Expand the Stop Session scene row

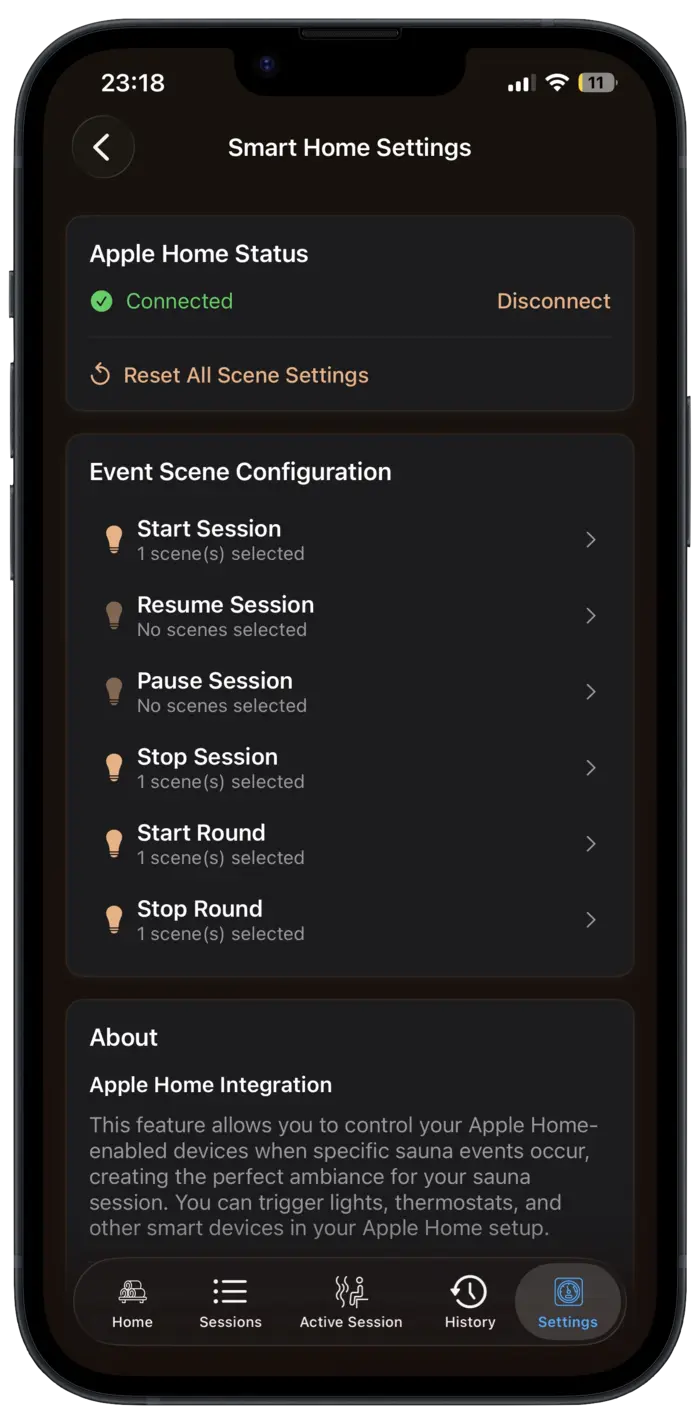(590, 767)
